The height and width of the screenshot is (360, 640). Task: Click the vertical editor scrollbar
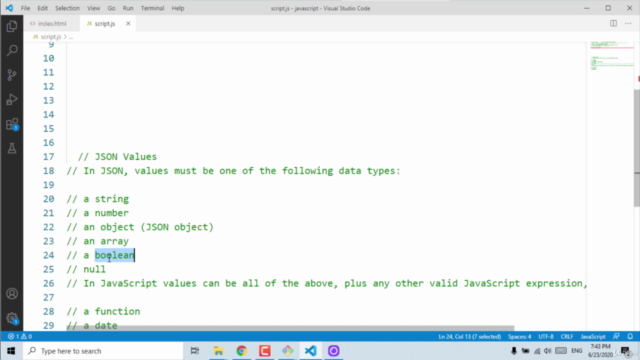point(637,147)
